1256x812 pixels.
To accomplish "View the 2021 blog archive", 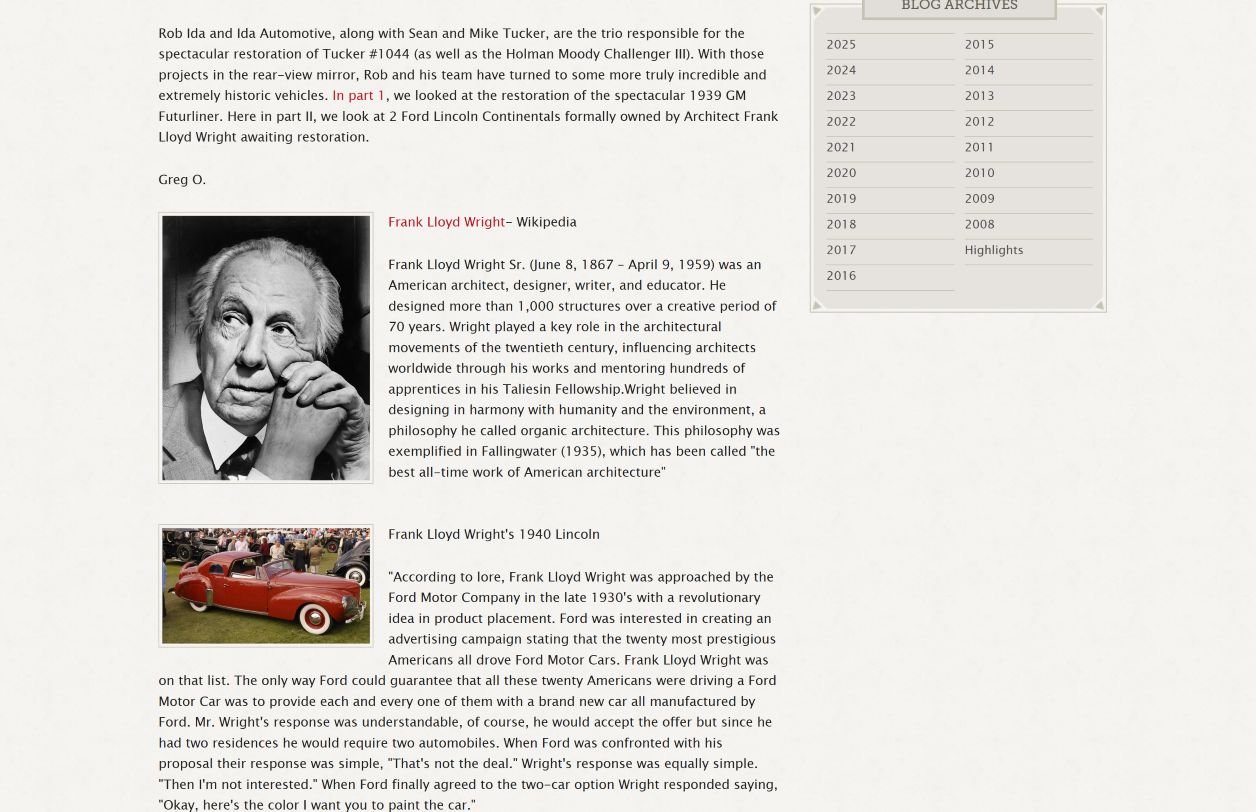I will (x=841, y=148).
